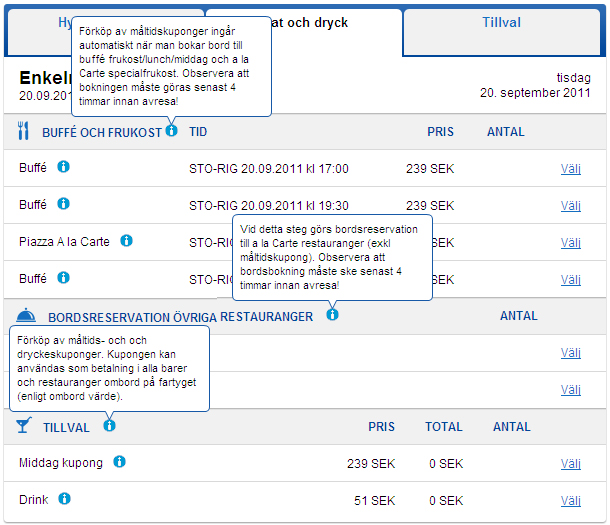
Task: Switch to the Tillval tab at top
Action: pos(500,23)
